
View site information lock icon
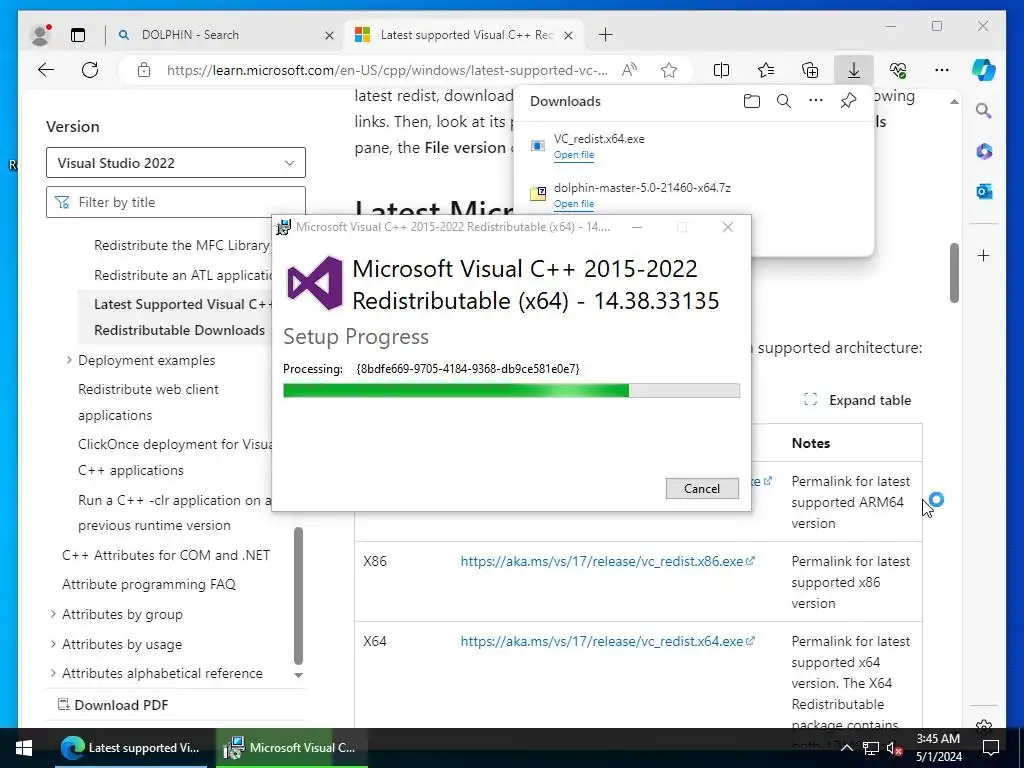[x=144, y=70]
